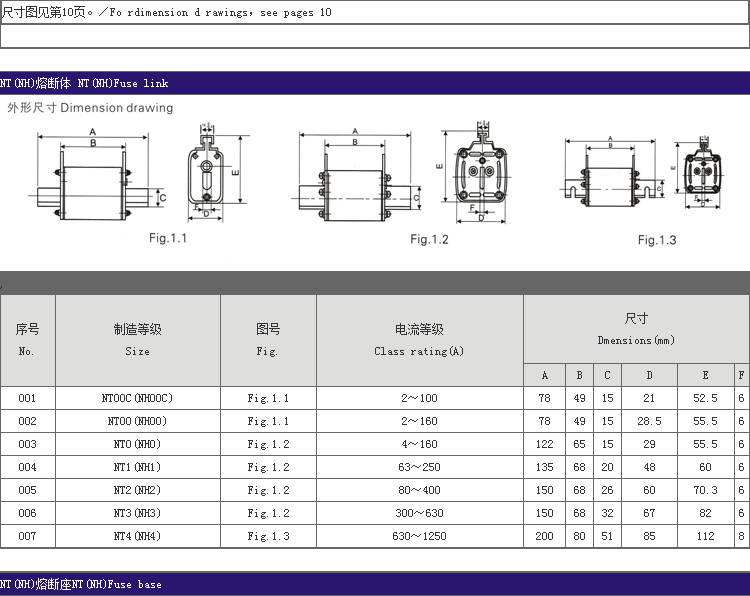Click the 'Fig.1.2' caption under the drawing

pos(430,239)
